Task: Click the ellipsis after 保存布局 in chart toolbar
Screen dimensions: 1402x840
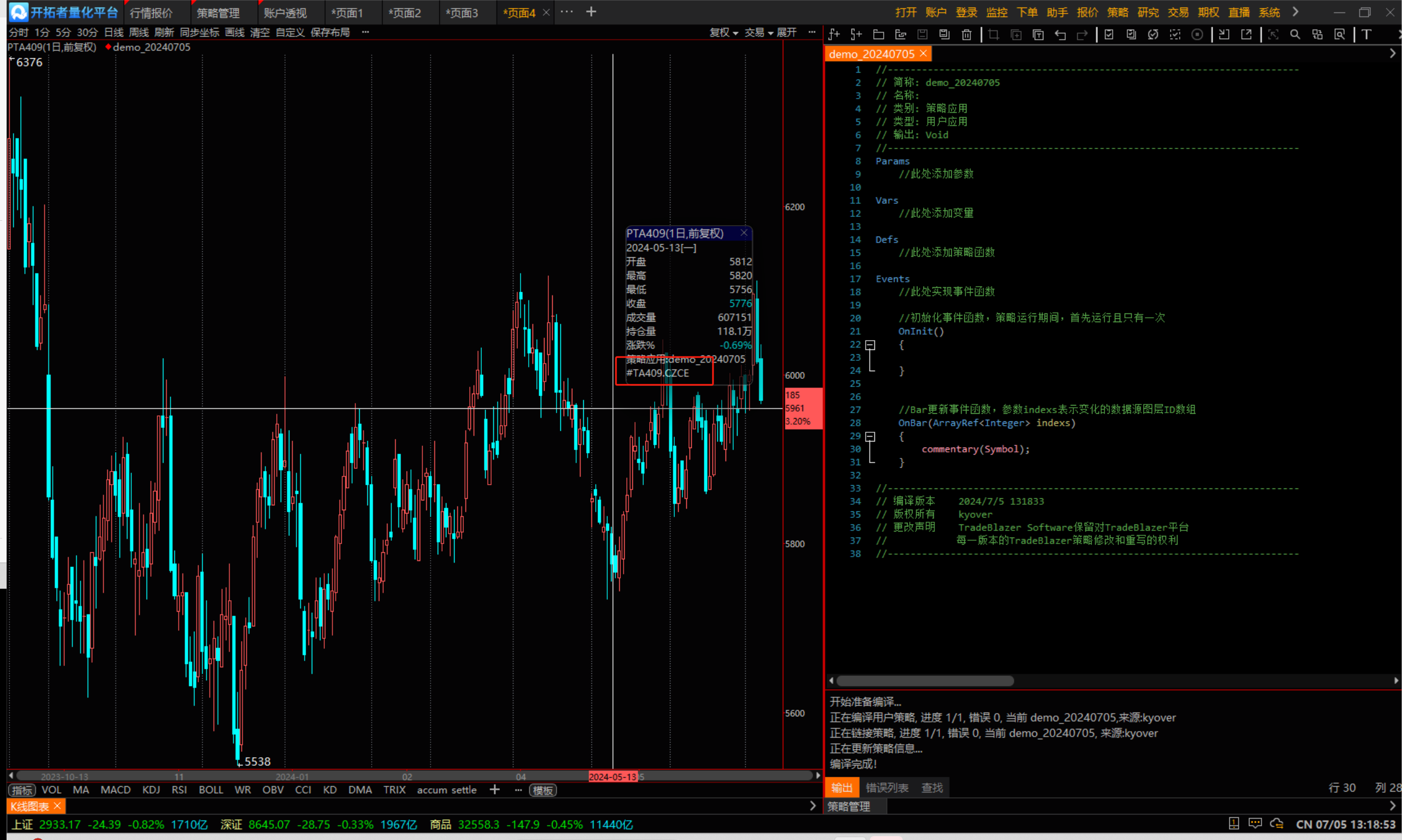Action: coord(366,32)
